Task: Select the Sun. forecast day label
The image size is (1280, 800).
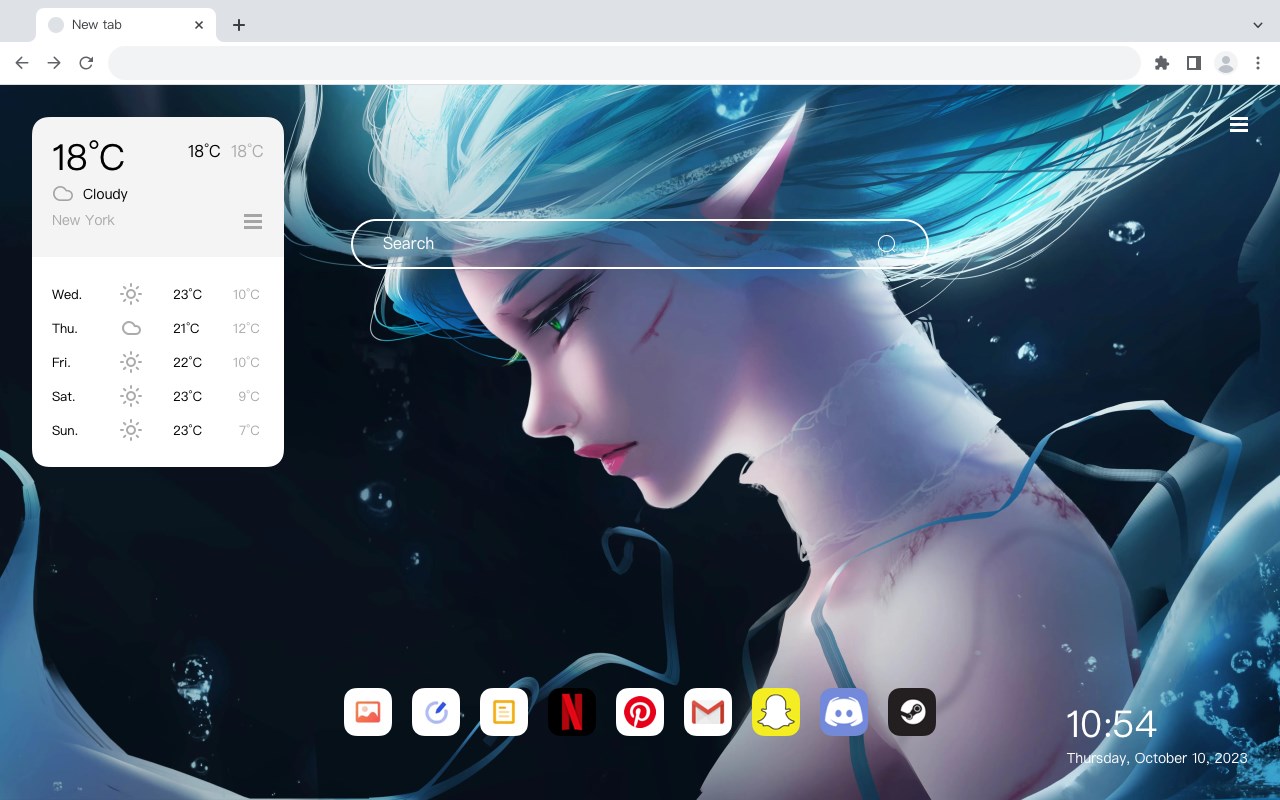Action: click(65, 430)
